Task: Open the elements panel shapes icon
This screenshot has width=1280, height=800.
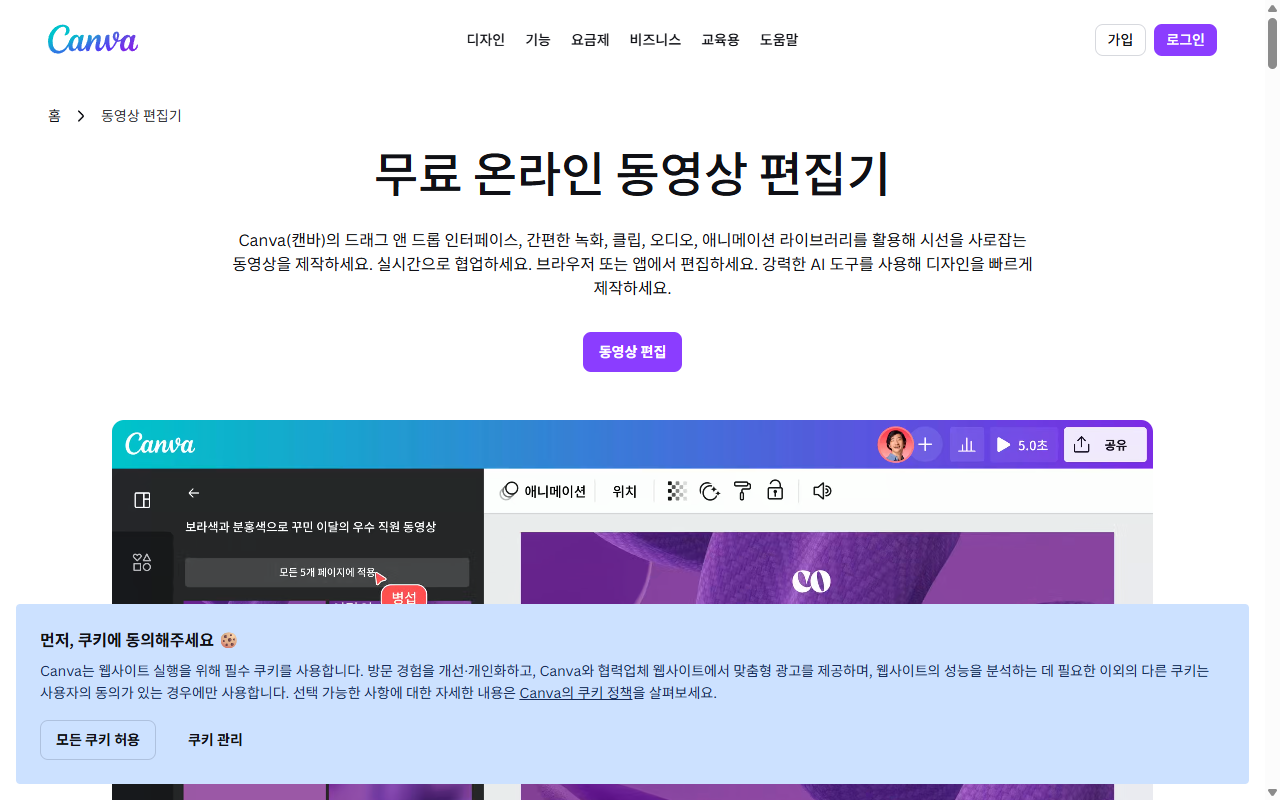Action: click(x=143, y=563)
